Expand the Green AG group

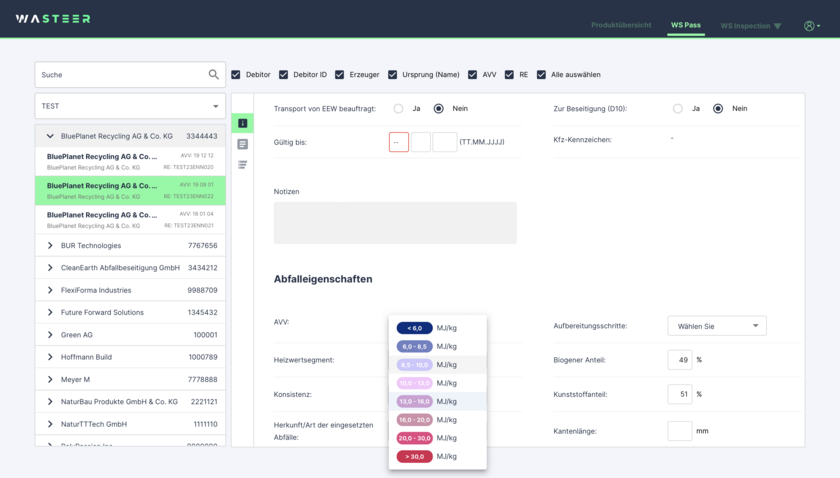(50, 335)
